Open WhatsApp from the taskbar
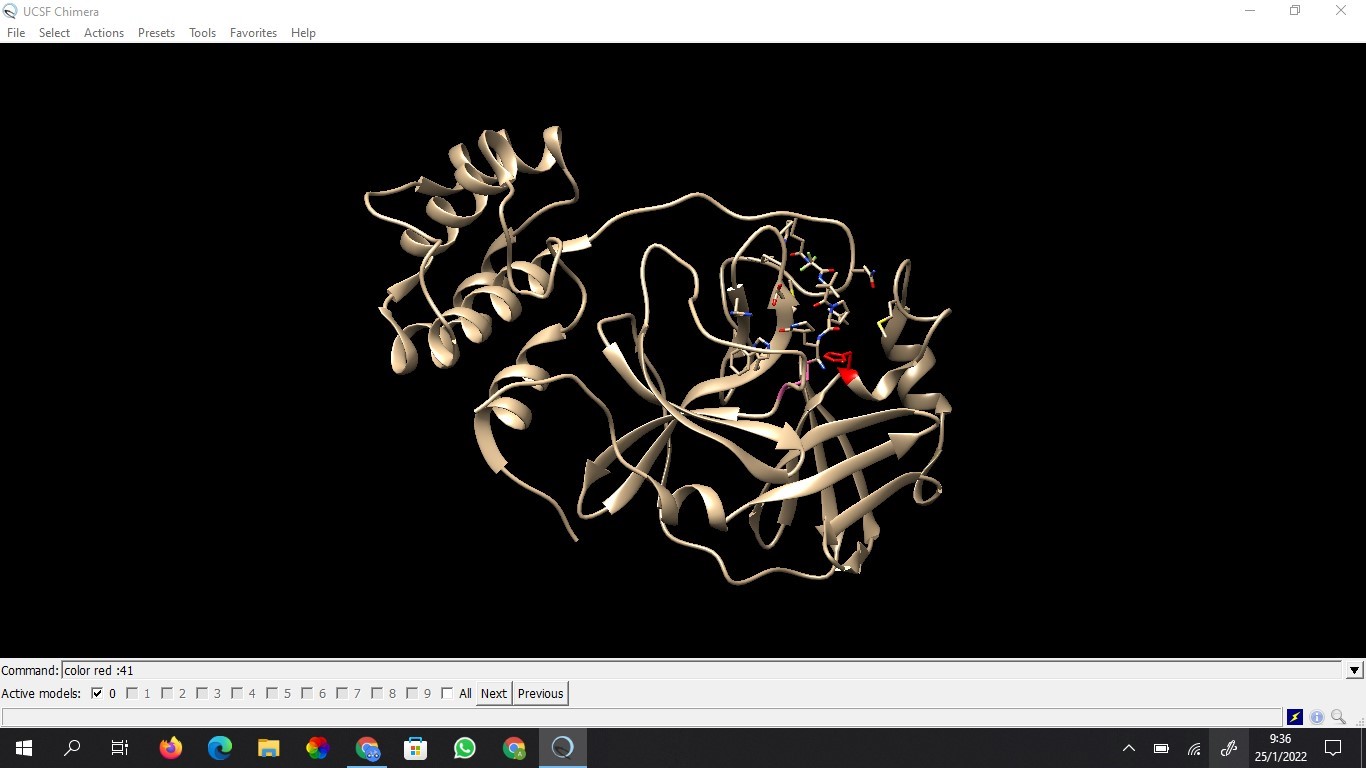This screenshot has height=768, width=1366. coord(465,748)
